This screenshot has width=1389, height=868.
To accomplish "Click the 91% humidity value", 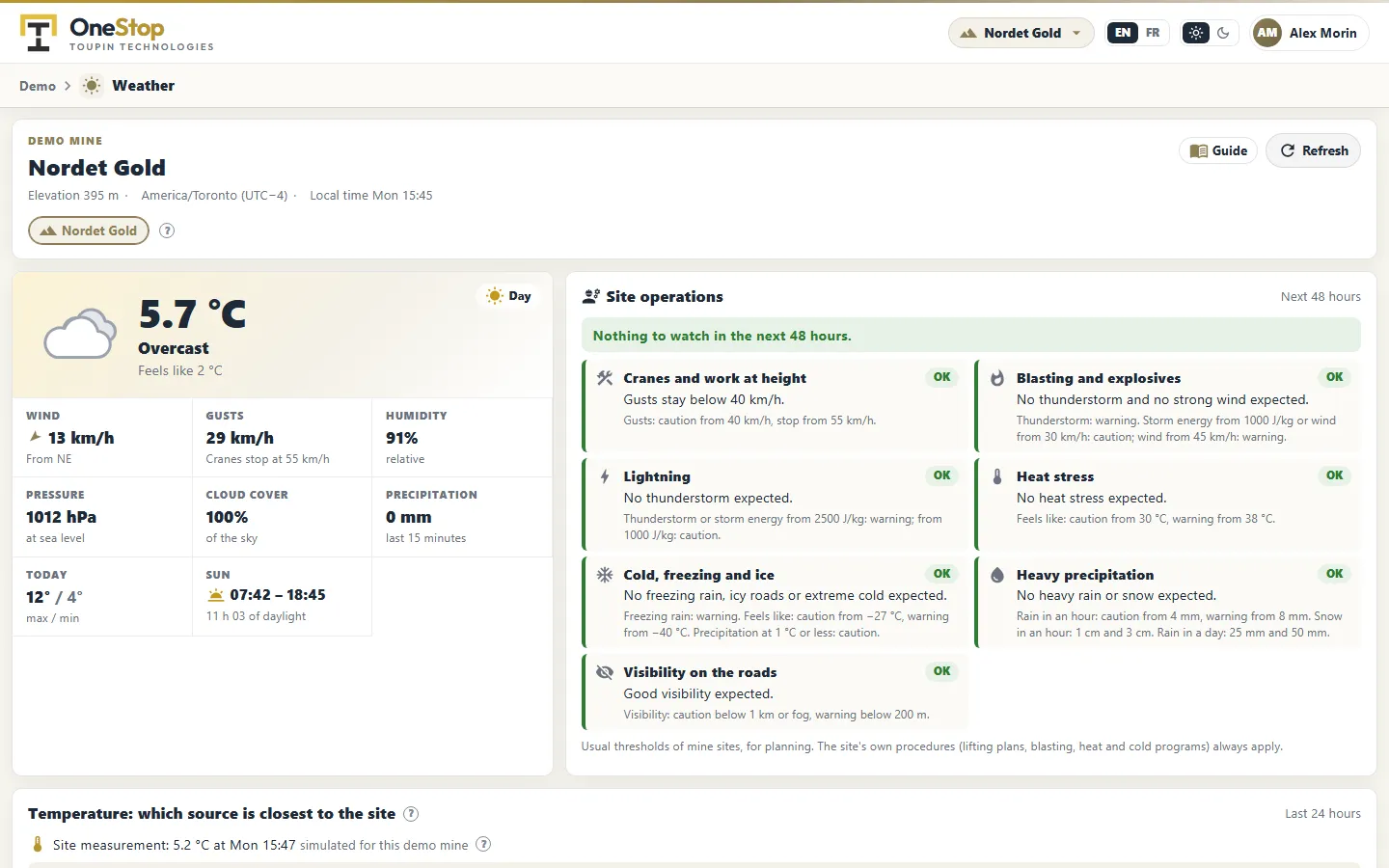I will (x=401, y=438).
